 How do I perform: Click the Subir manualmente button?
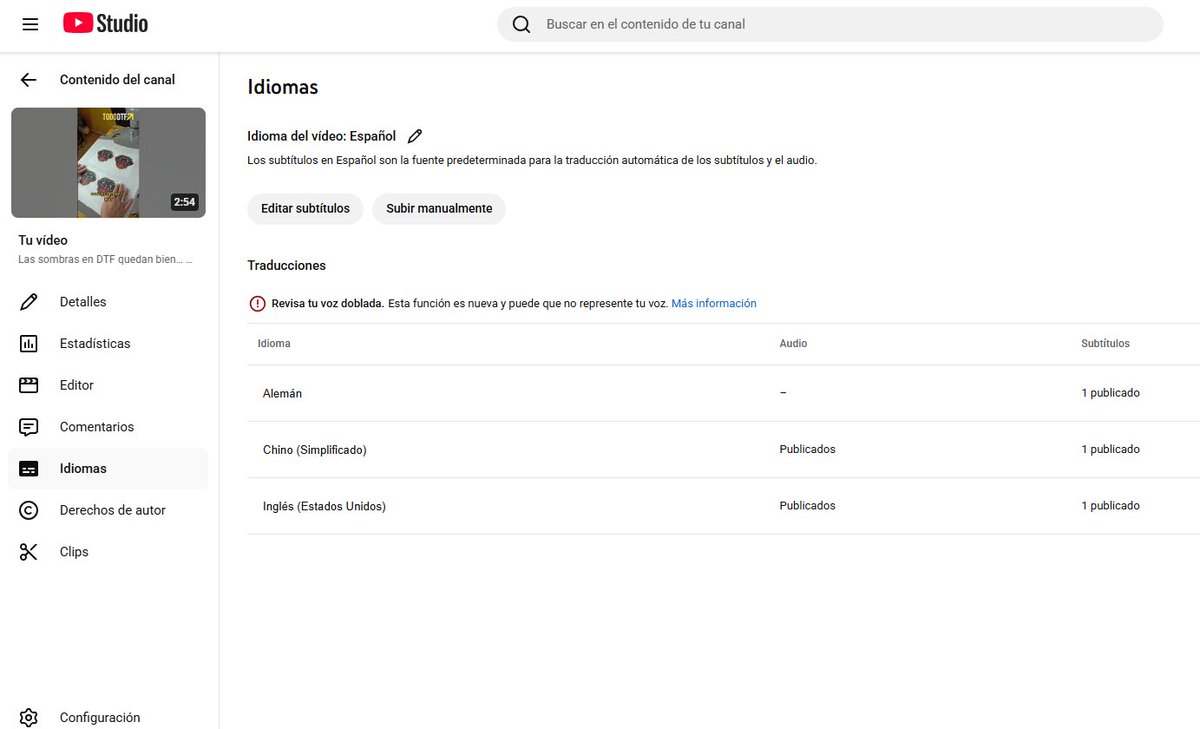(x=439, y=209)
